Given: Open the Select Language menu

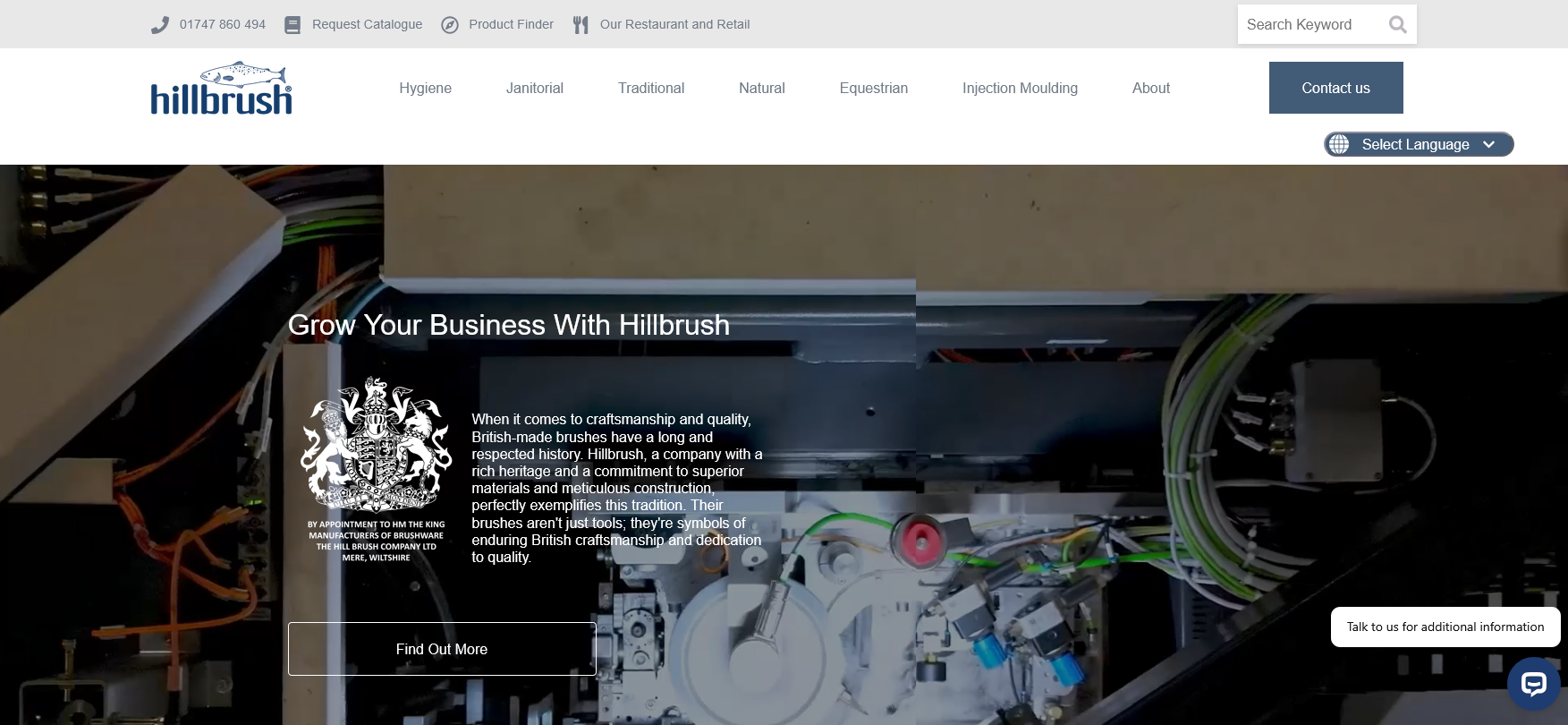Looking at the screenshot, I should [x=1419, y=144].
